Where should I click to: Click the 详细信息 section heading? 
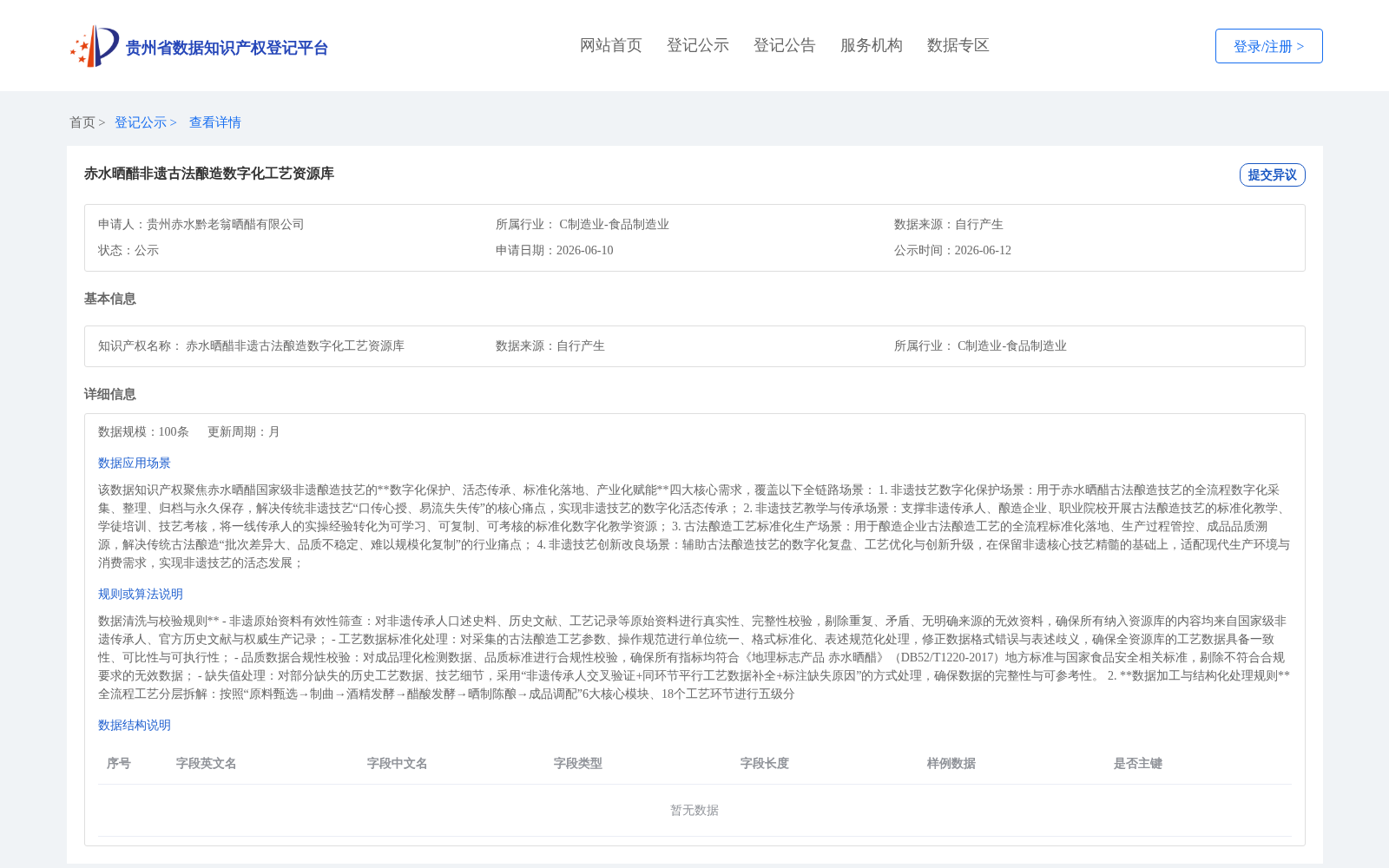point(110,394)
